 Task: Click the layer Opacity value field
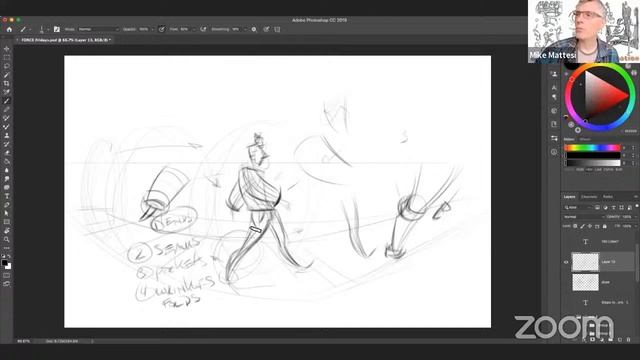627,217
